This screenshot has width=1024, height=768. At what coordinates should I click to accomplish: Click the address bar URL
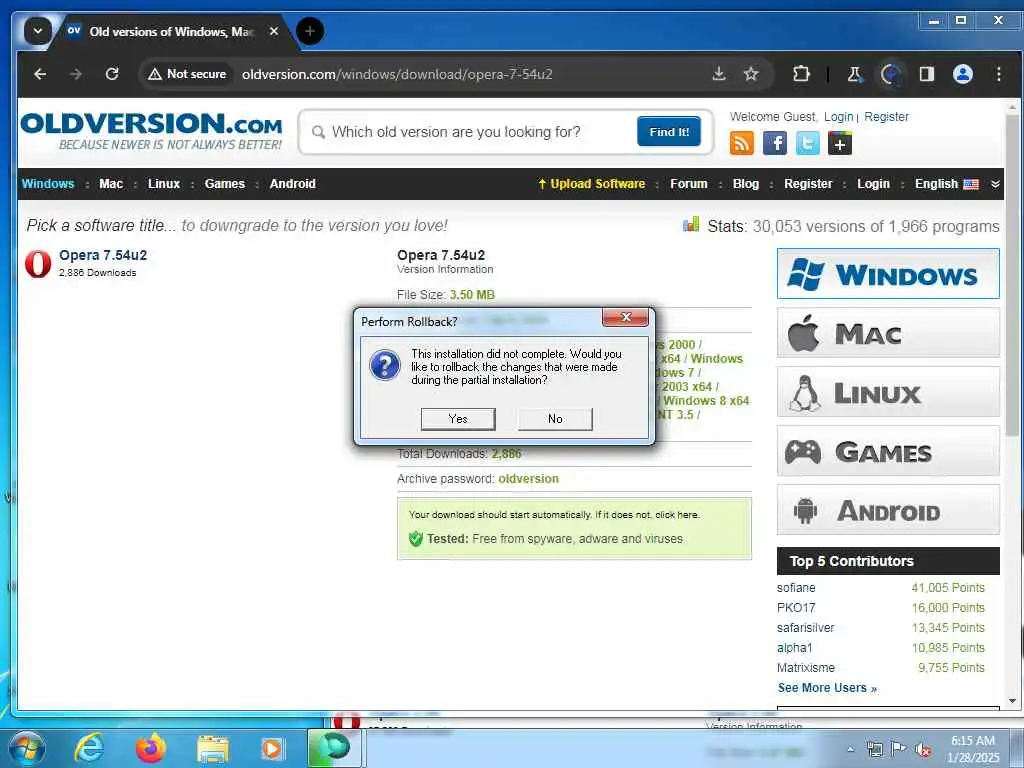click(397, 74)
